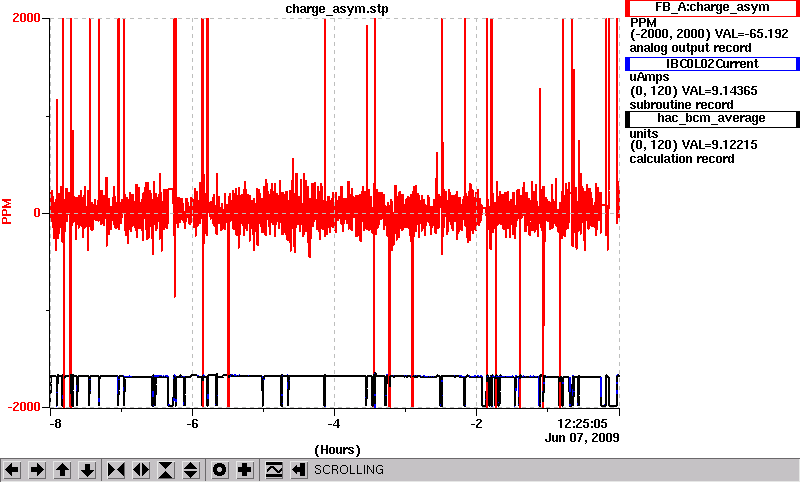This screenshot has width=800, height=482.
Task: Click the vertical expand icon
Action: [x=191, y=470]
